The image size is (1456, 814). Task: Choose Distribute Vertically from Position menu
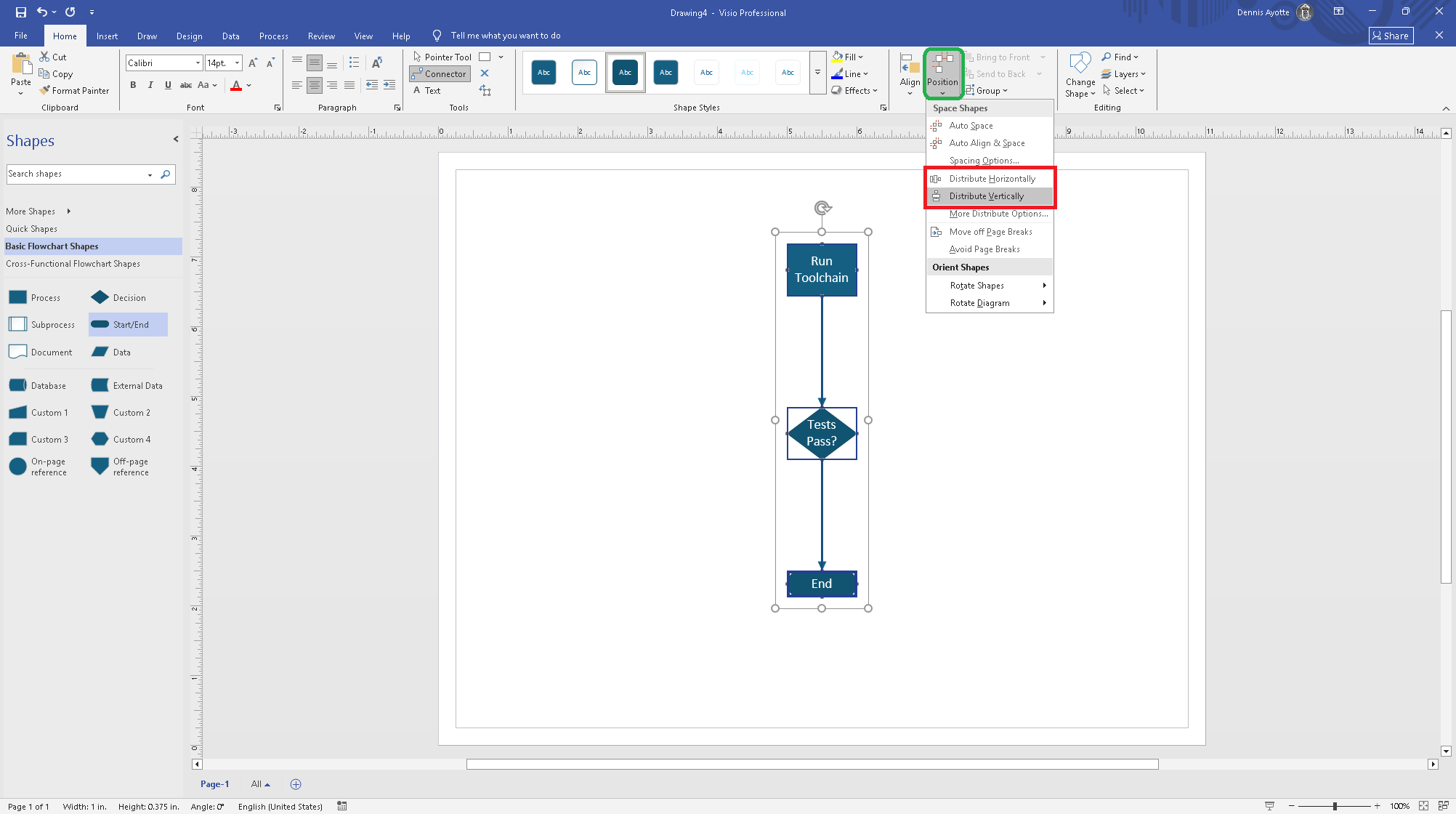click(x=990, y=196)
